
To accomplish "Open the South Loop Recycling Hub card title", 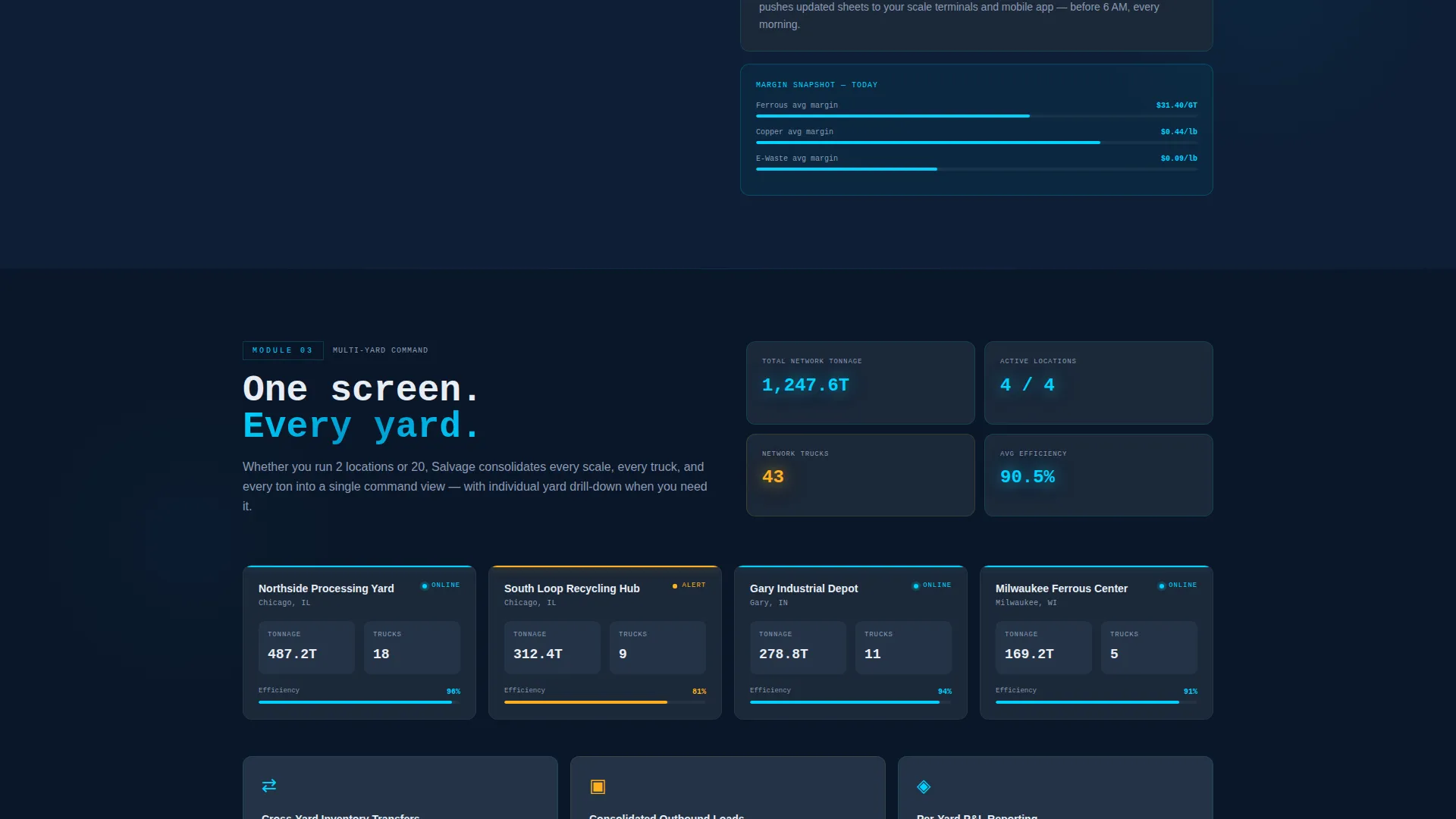I will point(572,588).
